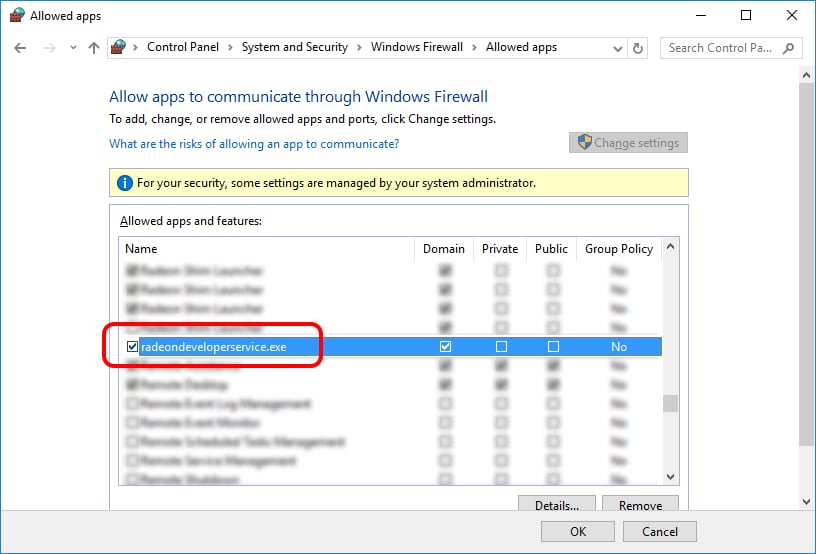Click the scroll down arrow in apps list
This screenshot has height=554, width=816.
[671, 477]
